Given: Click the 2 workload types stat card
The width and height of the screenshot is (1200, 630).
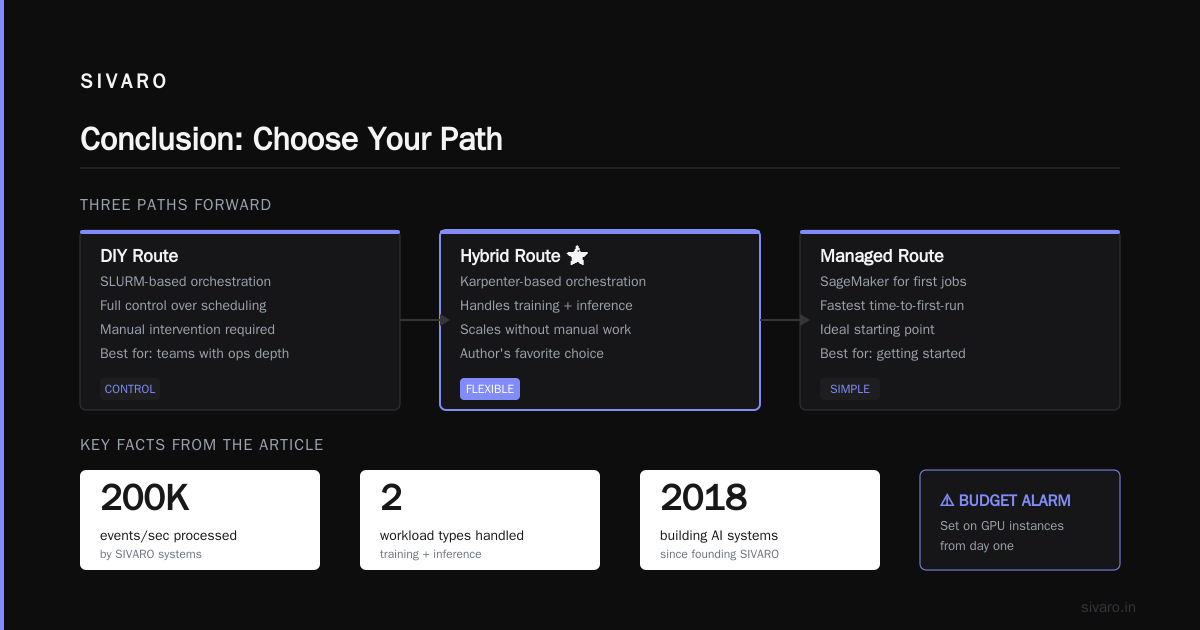Looking at the screenshot, I should (x=480, y=520).
